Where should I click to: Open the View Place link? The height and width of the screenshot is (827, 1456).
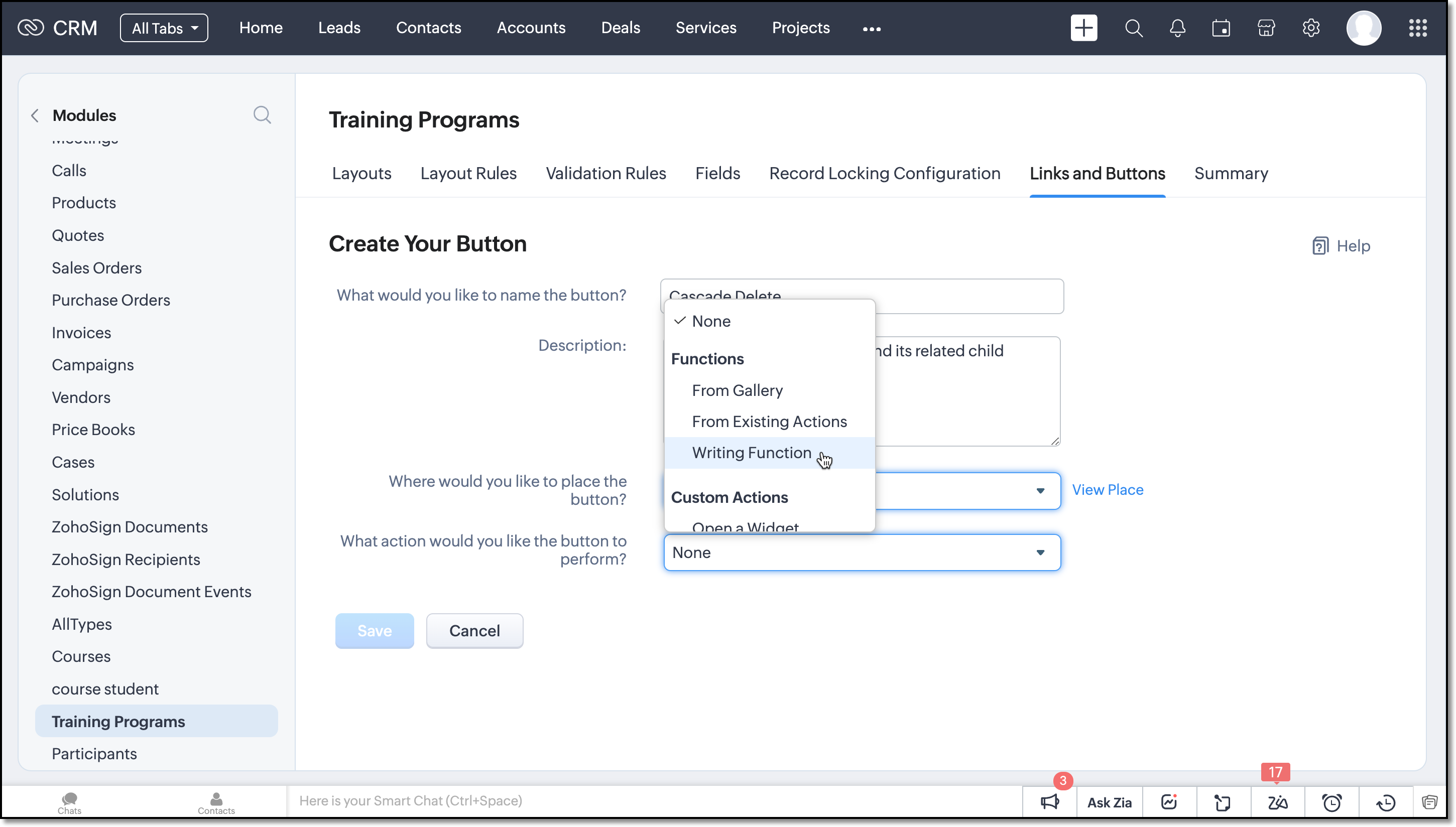1107,490
